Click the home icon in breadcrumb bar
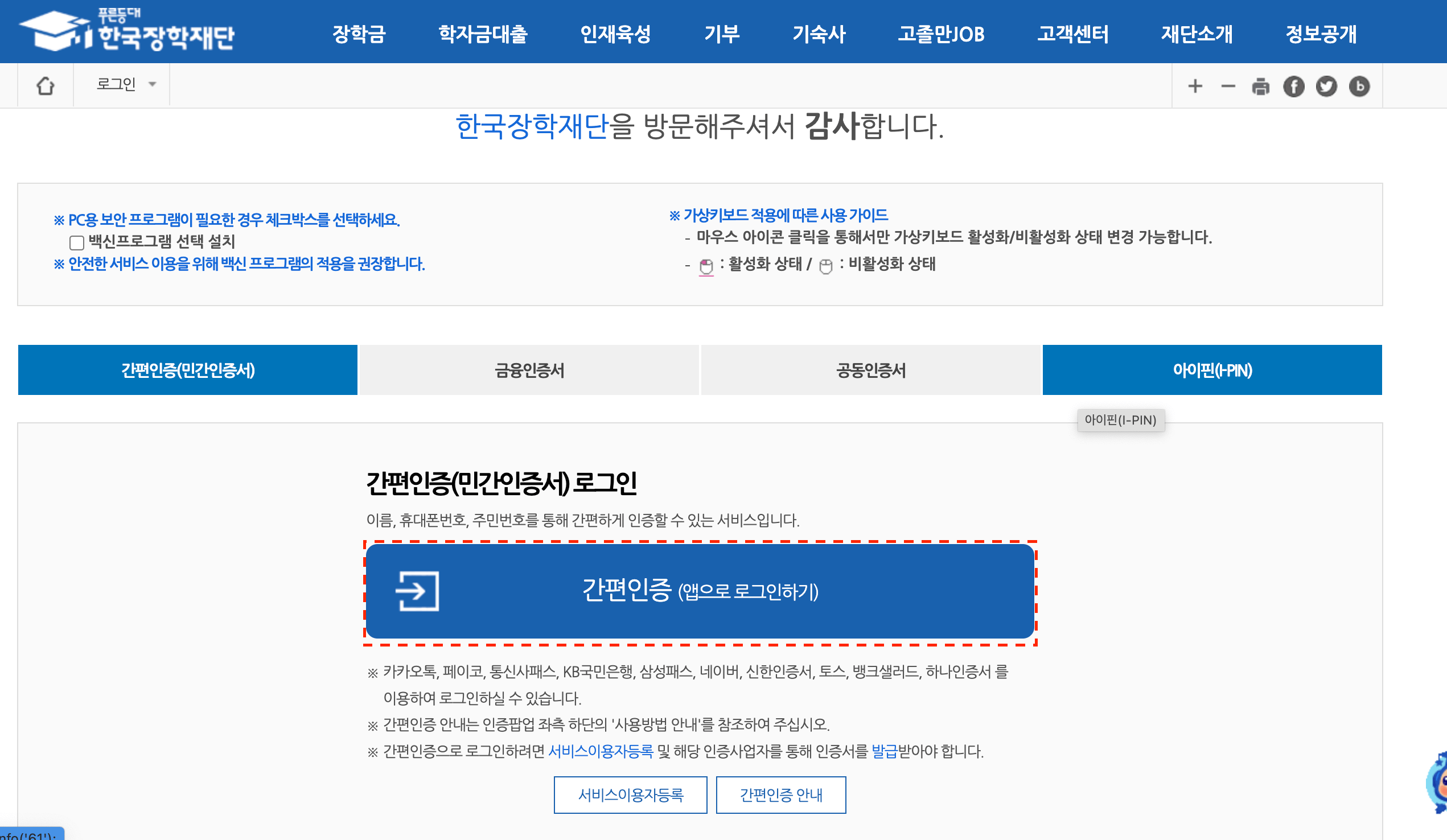This screenshot has height=840, width=1447. [x=46, y=85]
